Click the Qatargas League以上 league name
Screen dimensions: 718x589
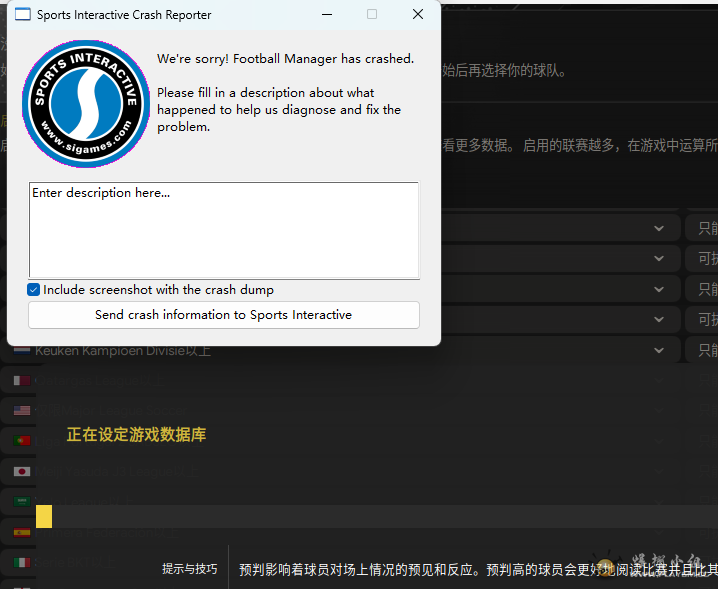click(x=99, y=381)
